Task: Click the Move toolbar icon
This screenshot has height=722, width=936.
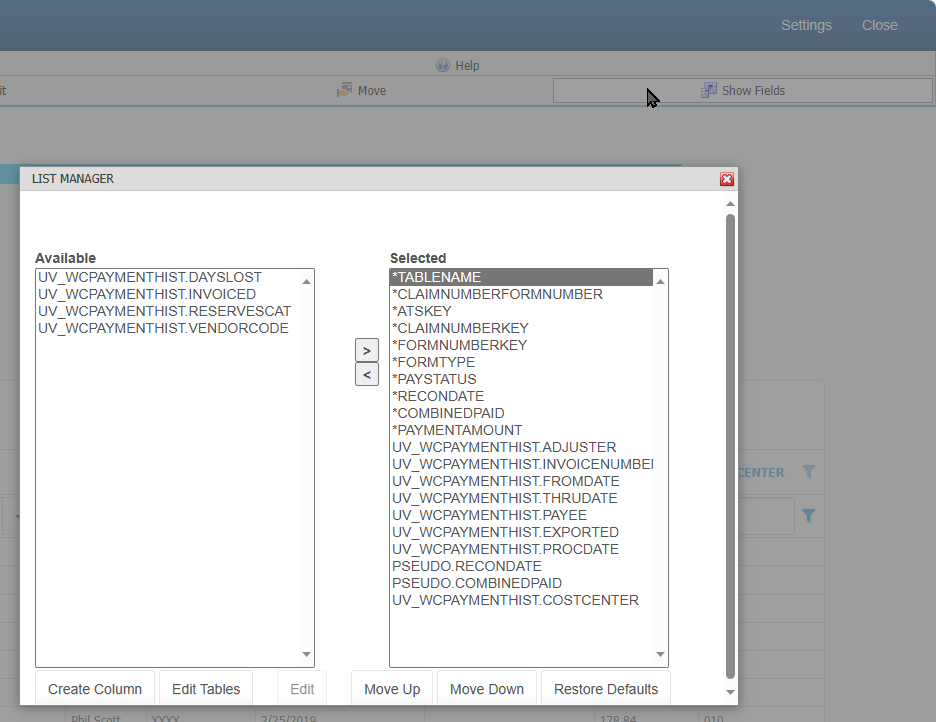Action: [x=344, y=90]
